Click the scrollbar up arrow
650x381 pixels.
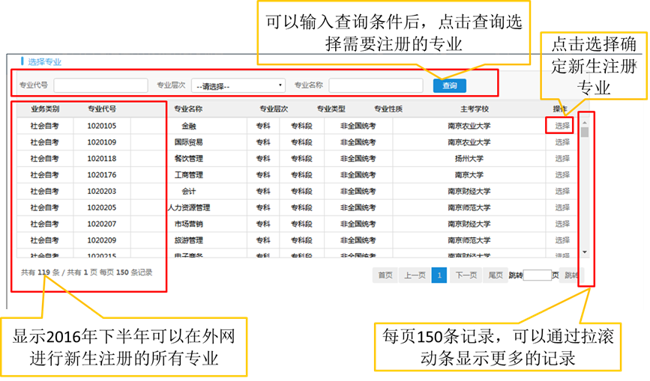click(585, 123)
